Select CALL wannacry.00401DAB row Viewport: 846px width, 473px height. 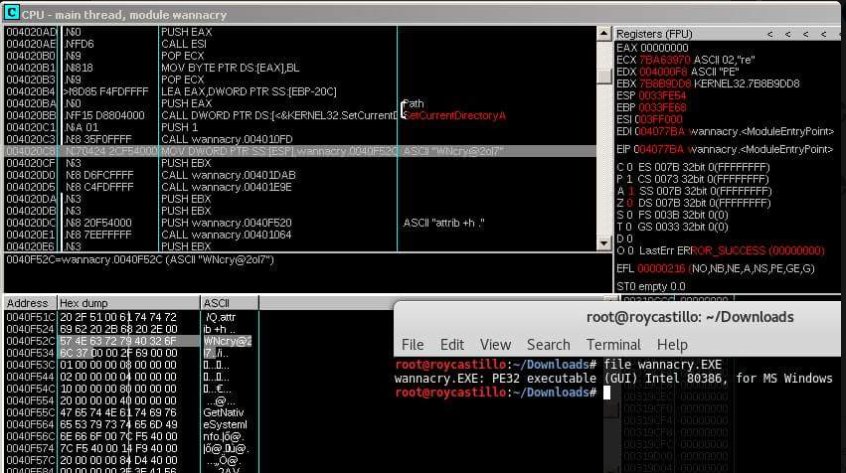[x=300, y=175]
